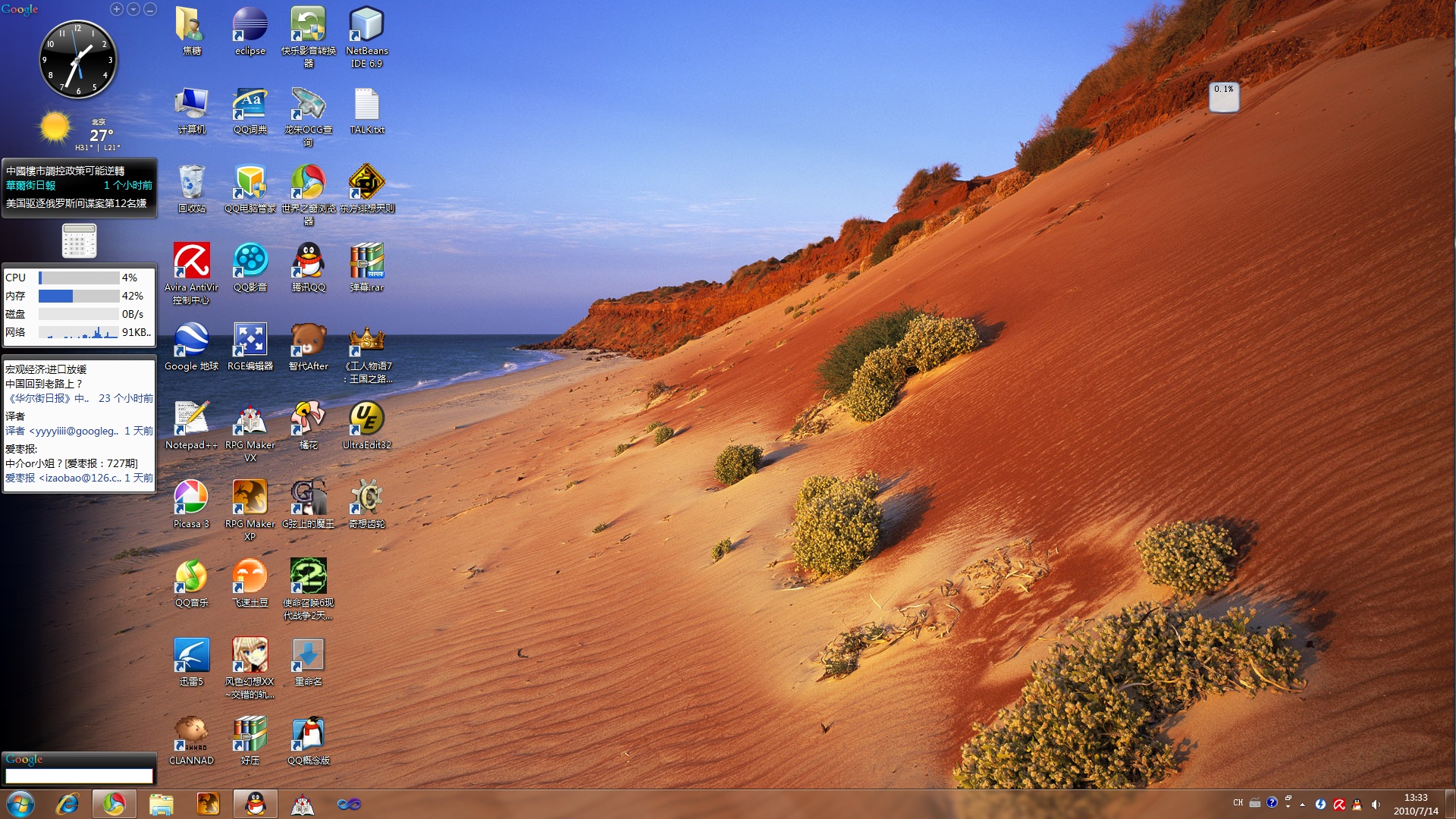Launch 迅雷5 download manager
This screenshot has height=819, width=1456.
pos(191,662)
